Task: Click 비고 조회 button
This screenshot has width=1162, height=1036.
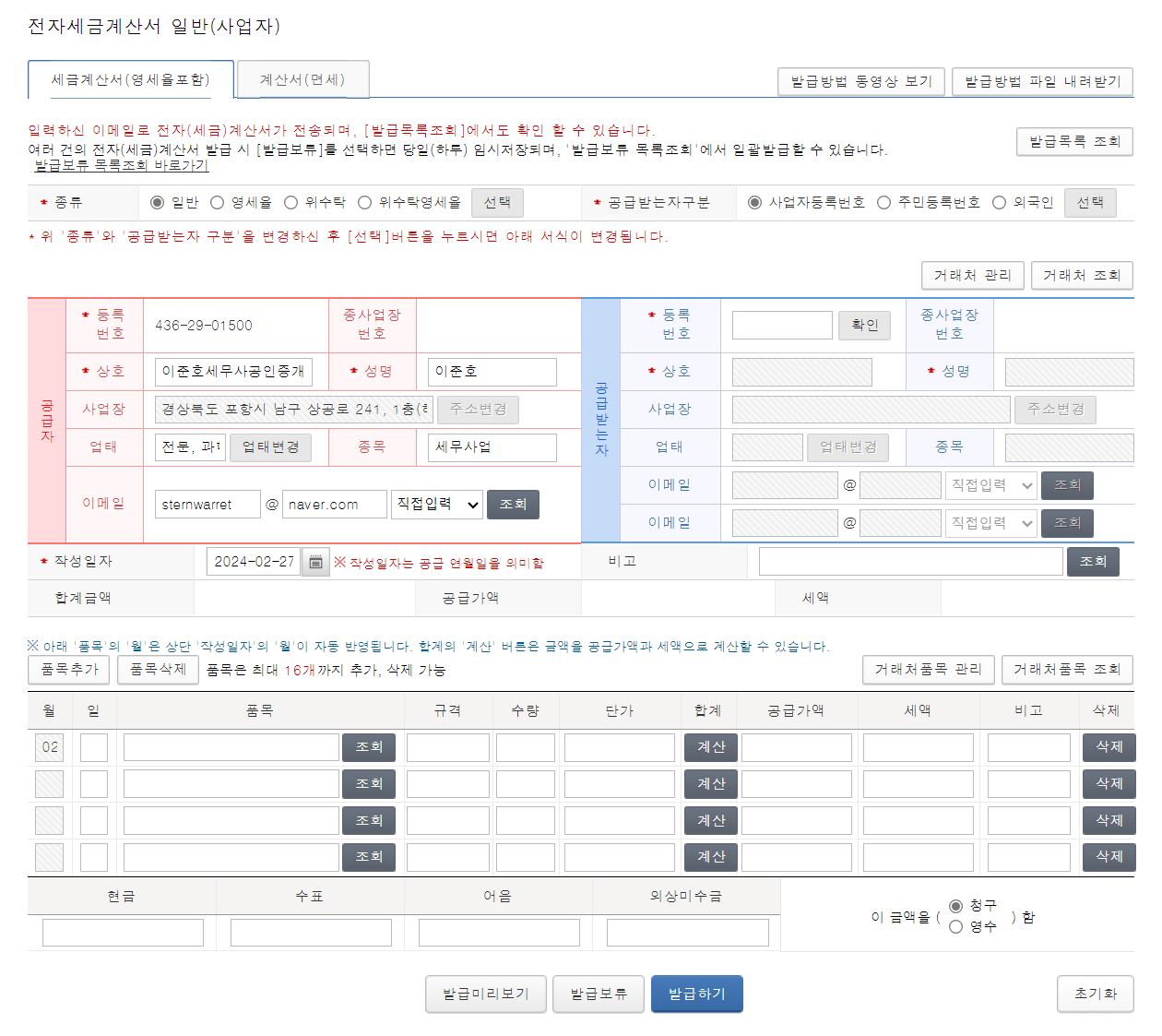Action: click(x=1093, y=561)
